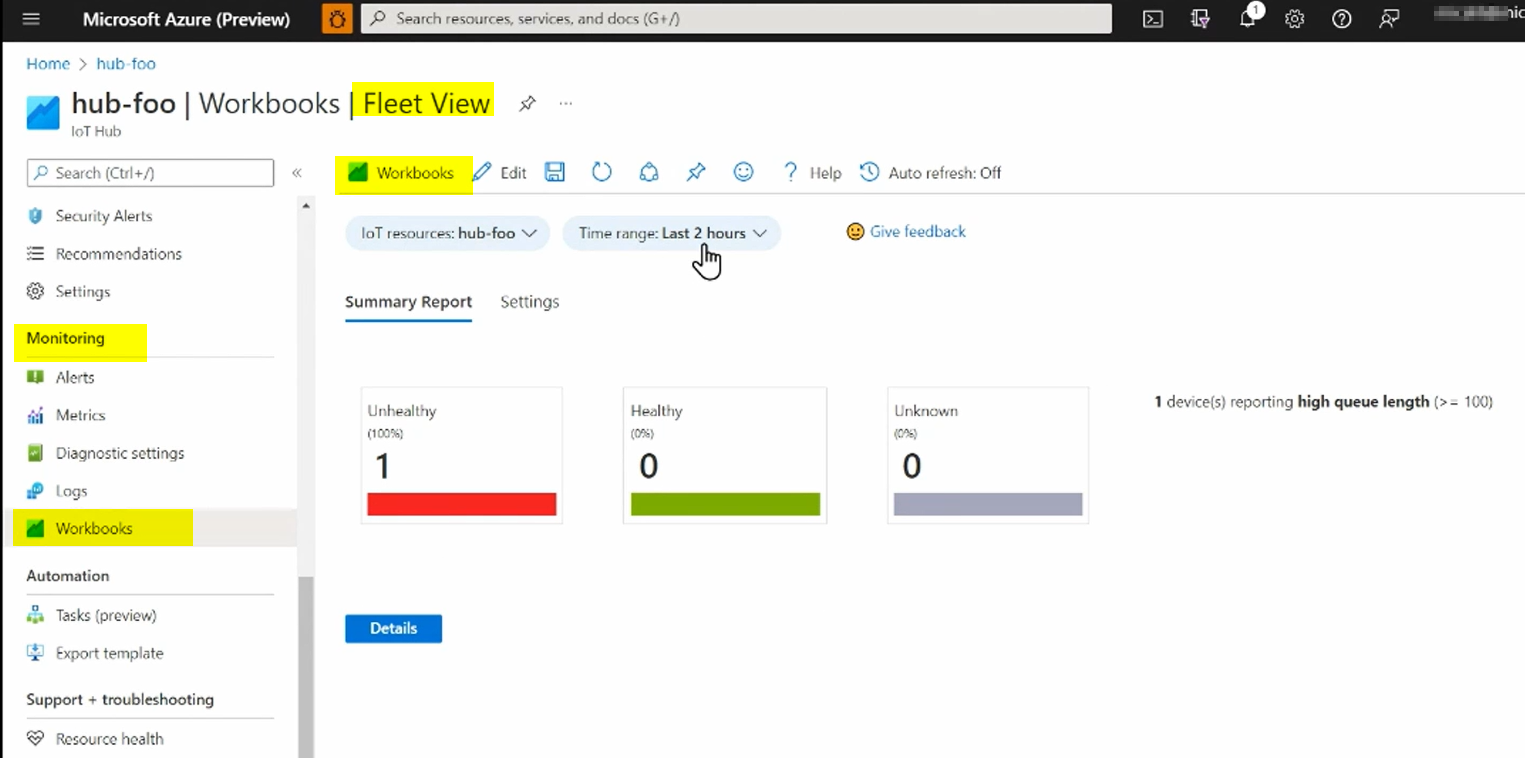Screen dimensions: 1525x758
Task: Click the Details button
Action: pos(393,629)
